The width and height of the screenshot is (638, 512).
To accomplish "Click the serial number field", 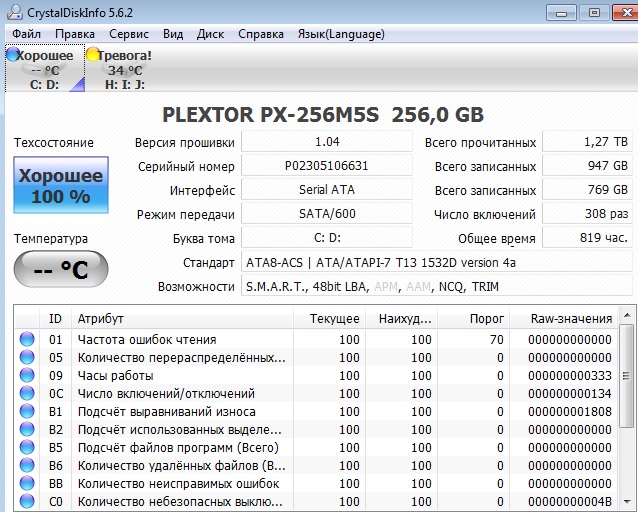I will [x=326, y=166].
